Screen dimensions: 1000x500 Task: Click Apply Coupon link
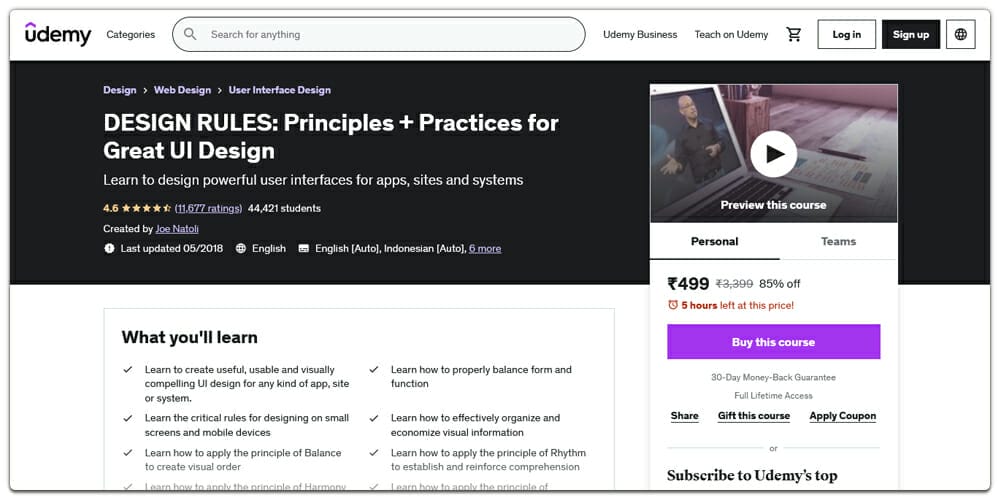click(x=842, y=416)
